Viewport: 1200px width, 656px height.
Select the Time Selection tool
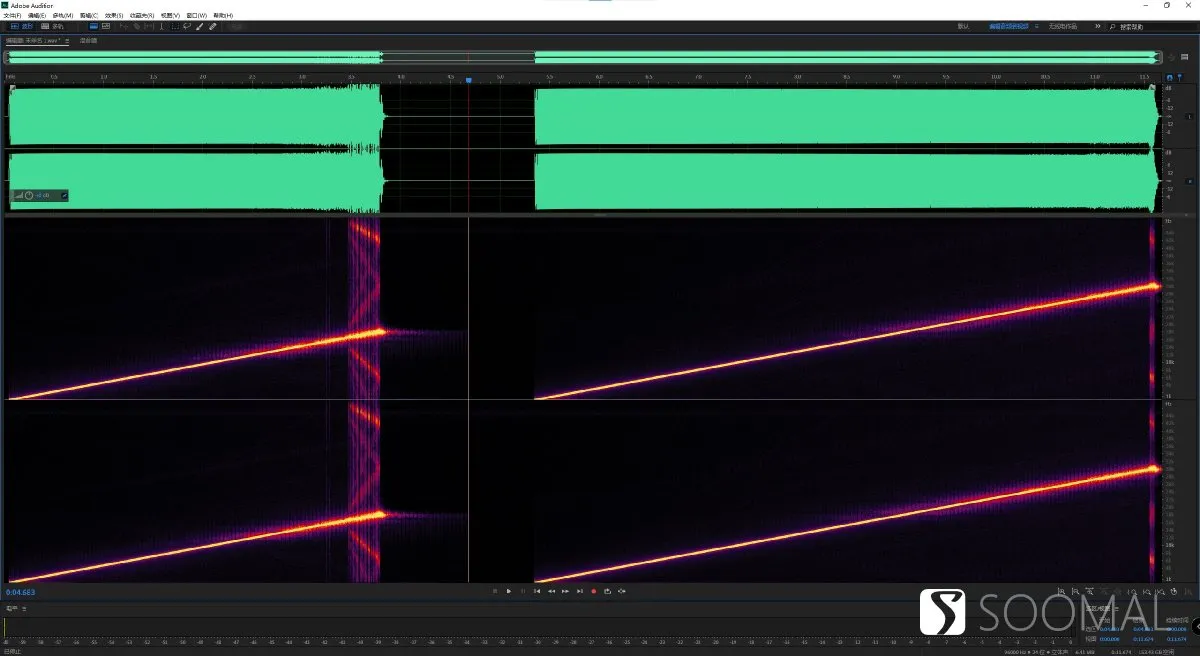click(162, 26)
